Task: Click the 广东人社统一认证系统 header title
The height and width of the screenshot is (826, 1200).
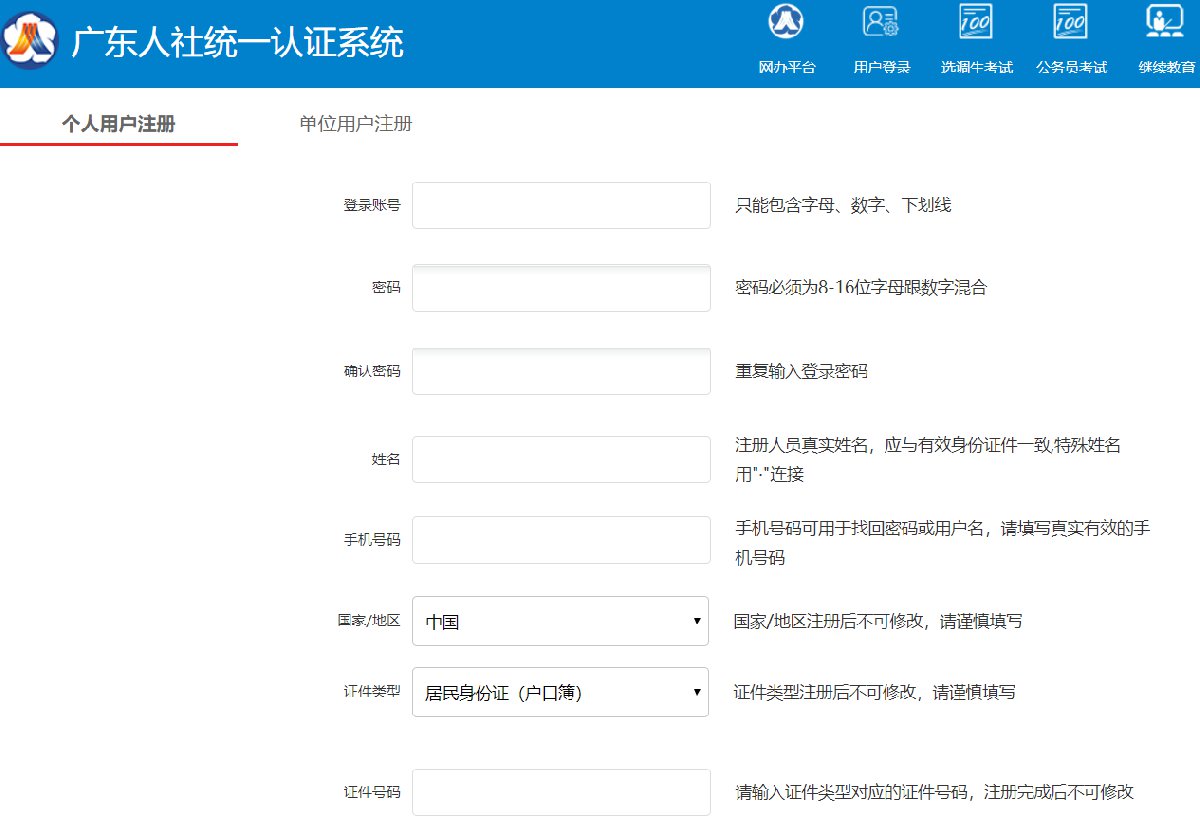Action: click(238, 43)
